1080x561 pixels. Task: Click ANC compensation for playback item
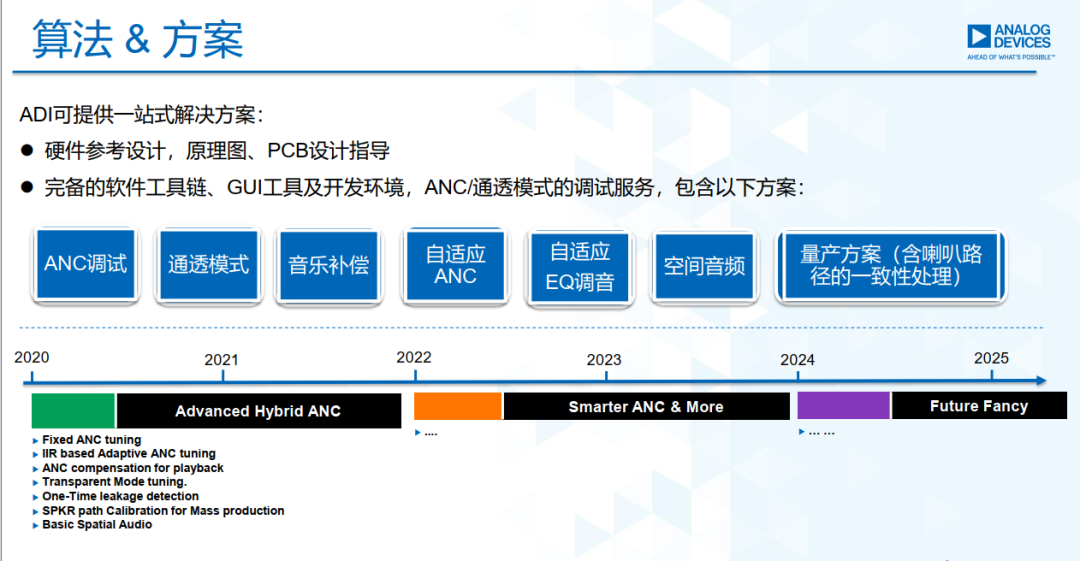coord(133,468)
